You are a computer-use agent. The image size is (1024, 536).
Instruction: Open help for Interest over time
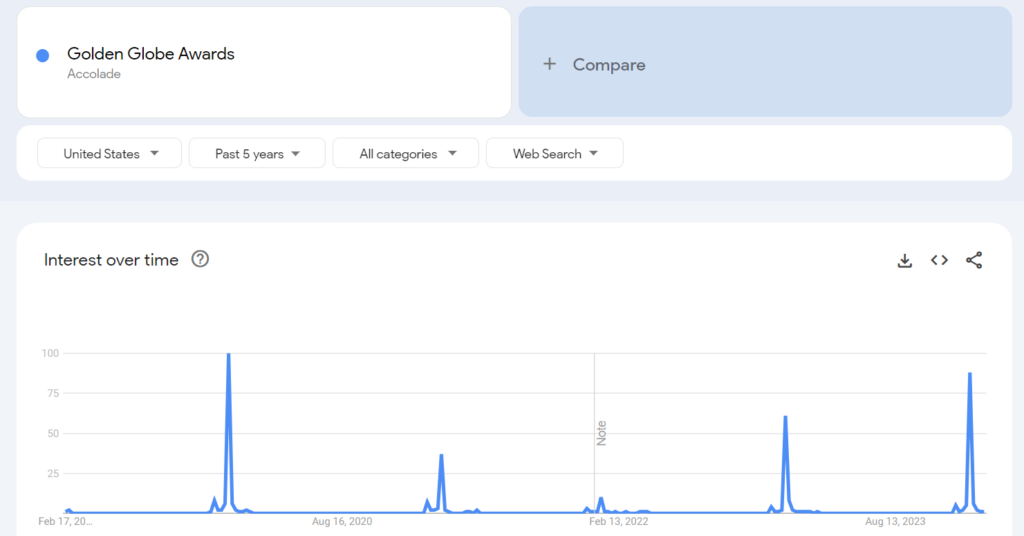click(x=200, y=259)
